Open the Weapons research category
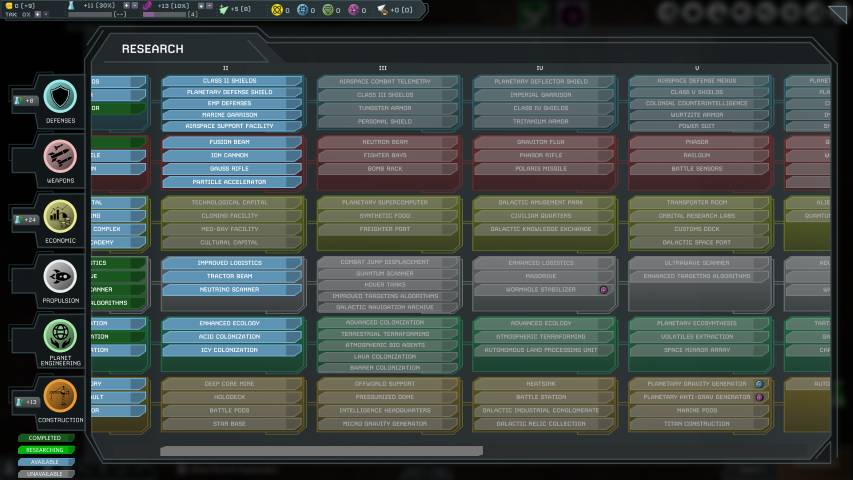The width and height of the screenshot is (853, 480). point(60,156)
